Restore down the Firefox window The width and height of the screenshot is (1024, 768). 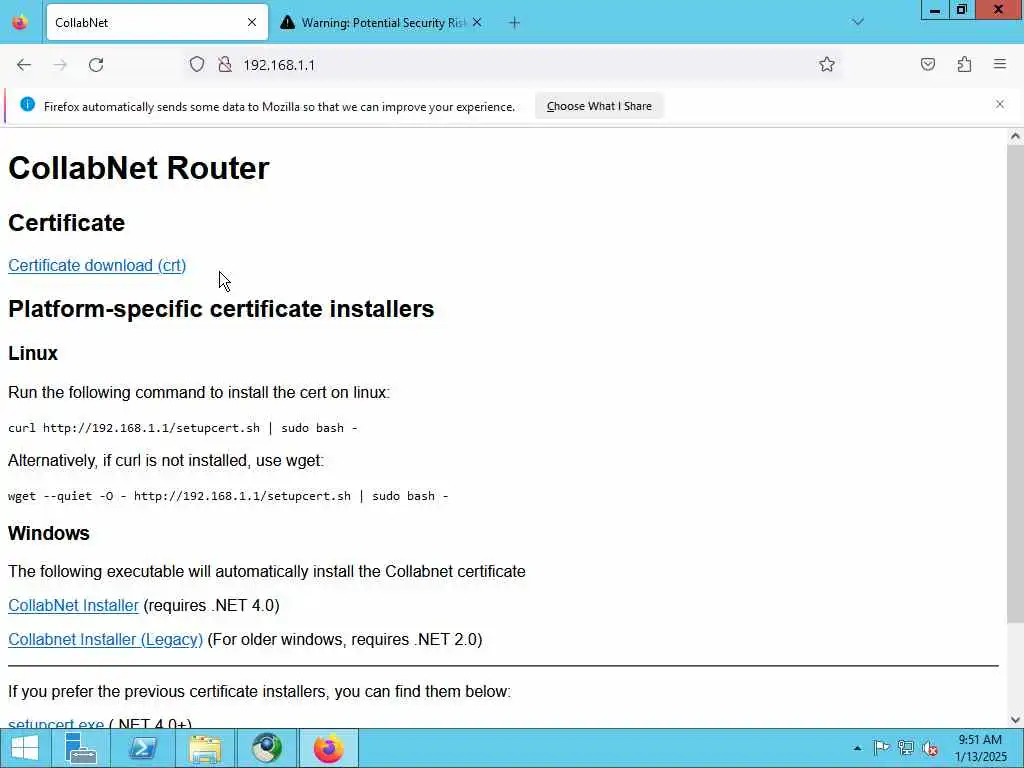point(961,10)
